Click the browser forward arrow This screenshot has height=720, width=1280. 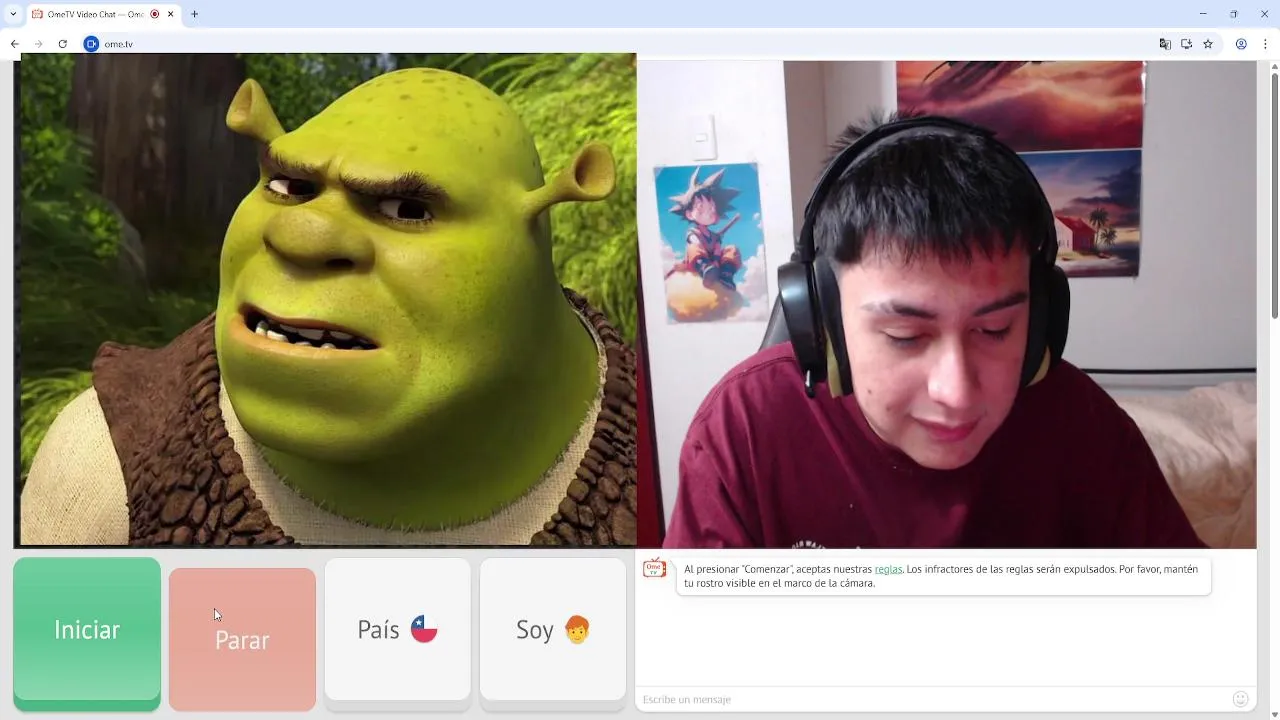(38, 44)
